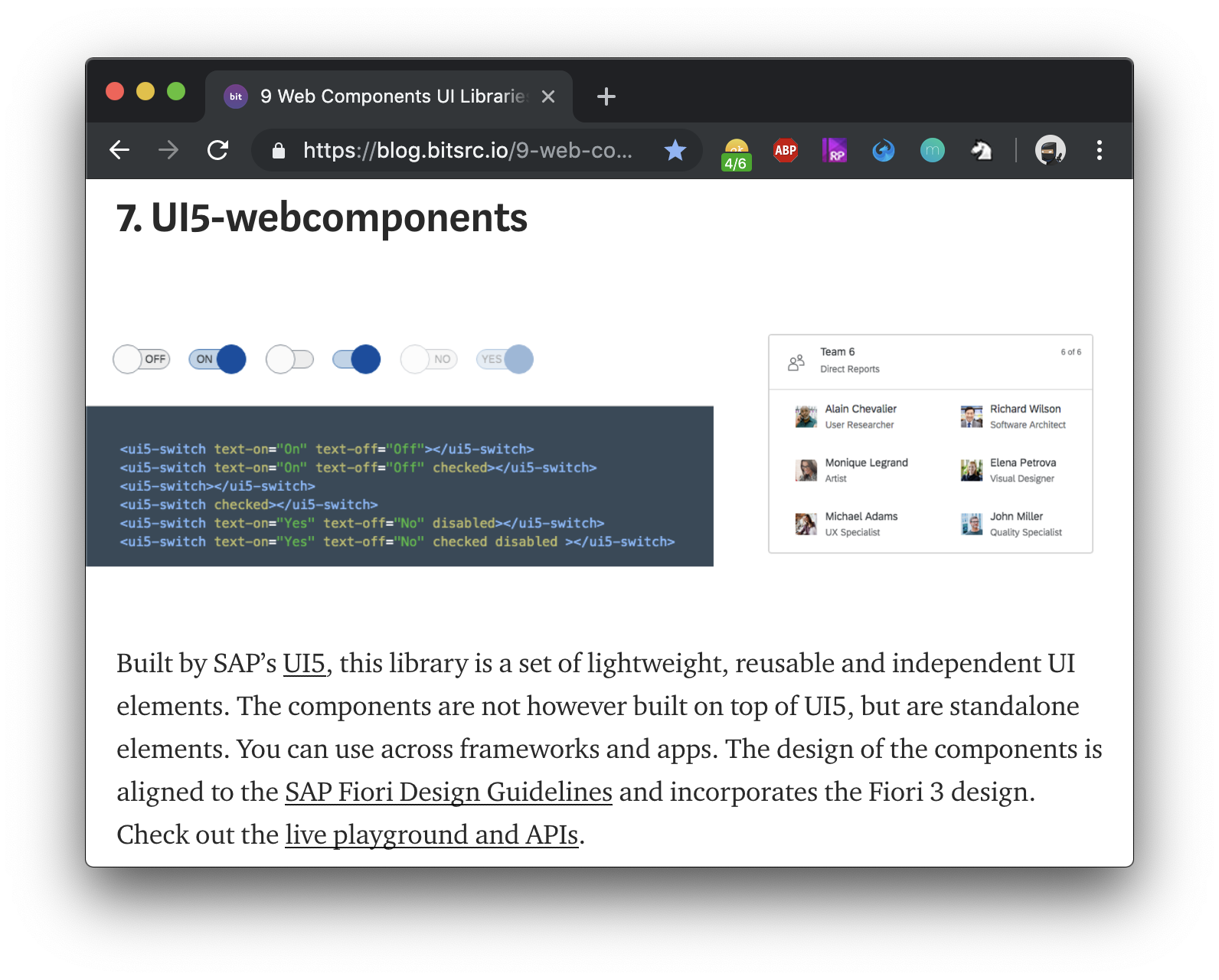This screenshot has height=980, width=1219.
Task: Turn on the switch labeled OFF
Action: point(141,359)
